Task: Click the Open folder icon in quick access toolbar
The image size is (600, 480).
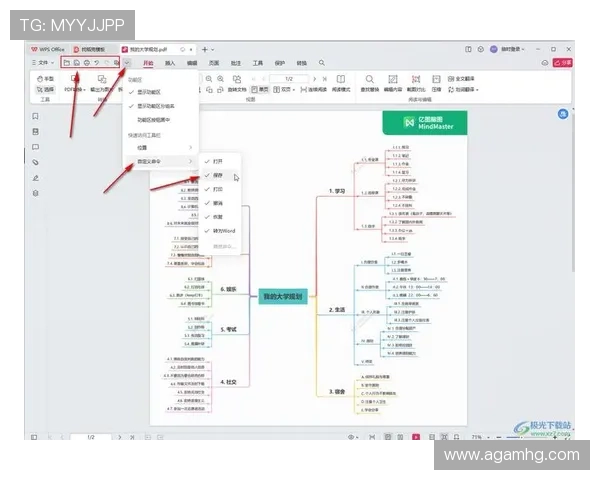Action: [66, 63]
